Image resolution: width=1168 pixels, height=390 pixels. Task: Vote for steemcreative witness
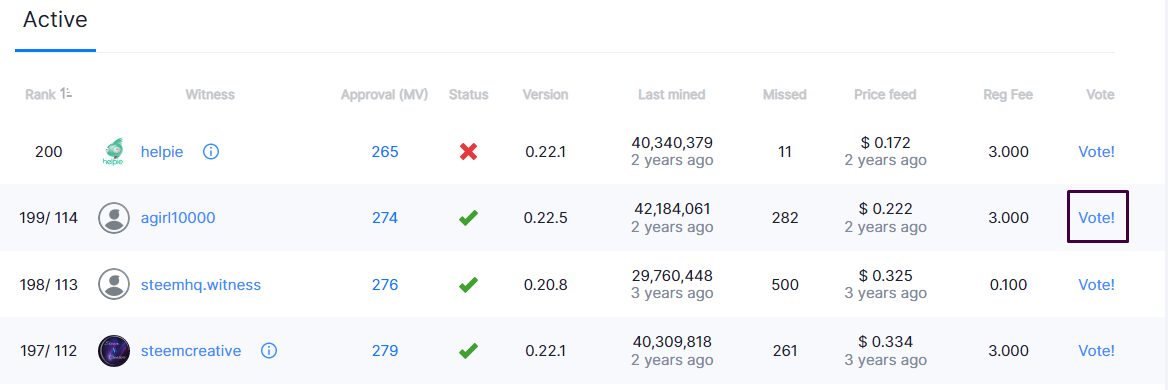[x=1096, y=351]
